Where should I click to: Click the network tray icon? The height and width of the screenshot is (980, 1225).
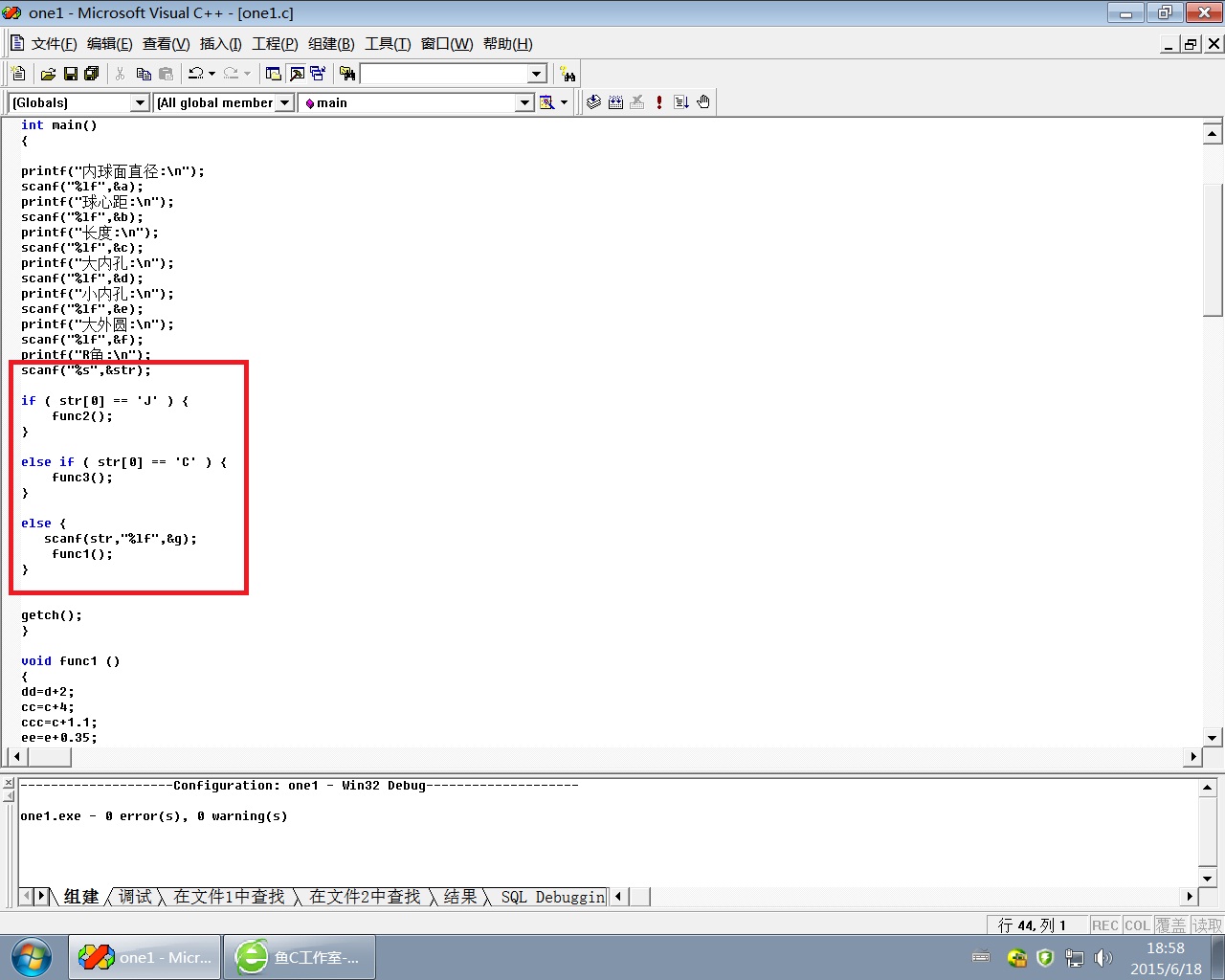[1075, 957]
